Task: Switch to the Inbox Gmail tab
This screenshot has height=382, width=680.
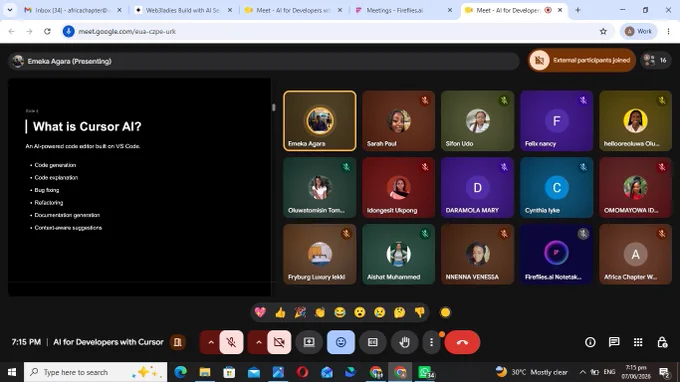Action: click(72, 10)
